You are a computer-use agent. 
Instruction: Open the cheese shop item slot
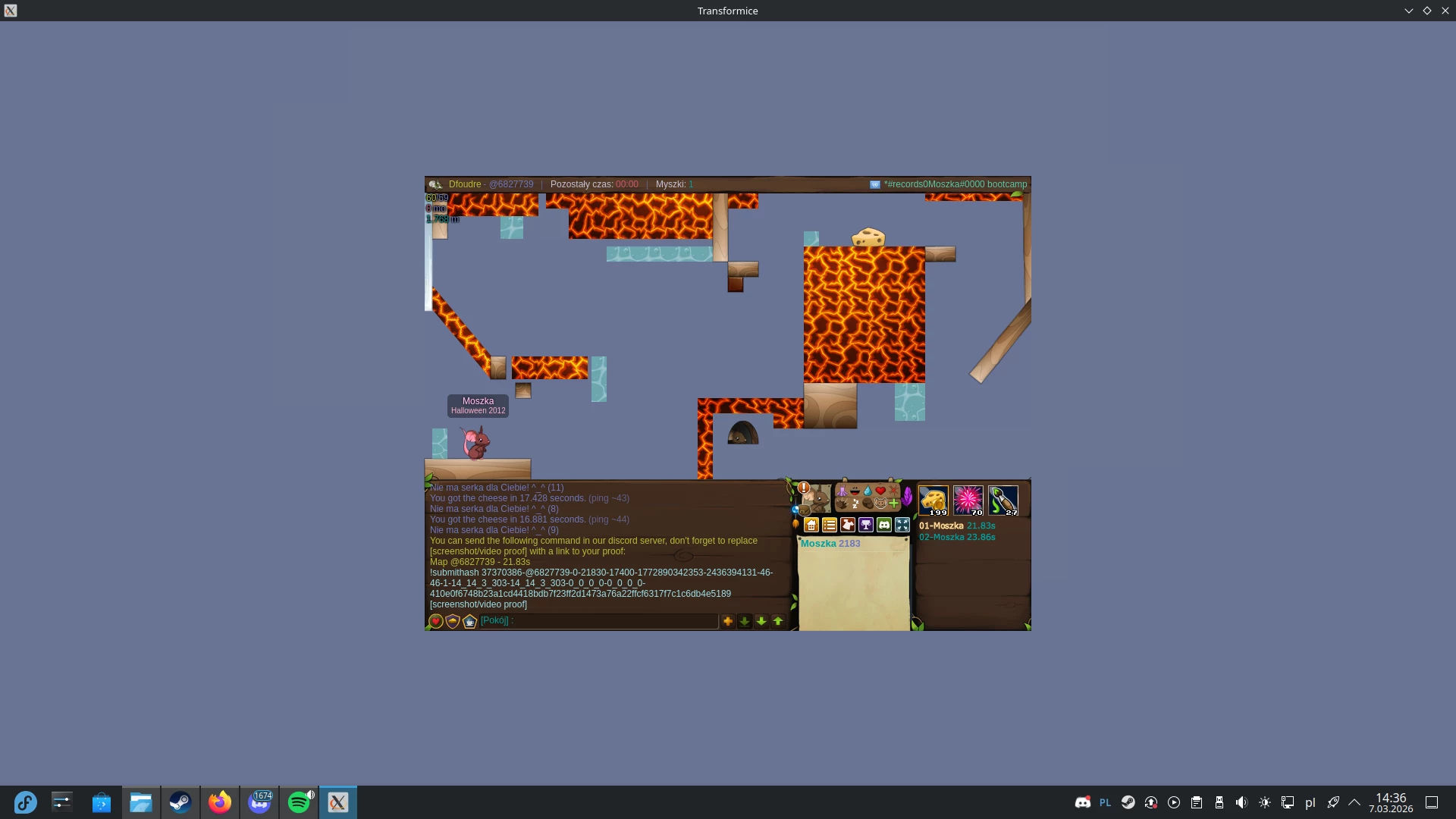(x=933, y=500)
